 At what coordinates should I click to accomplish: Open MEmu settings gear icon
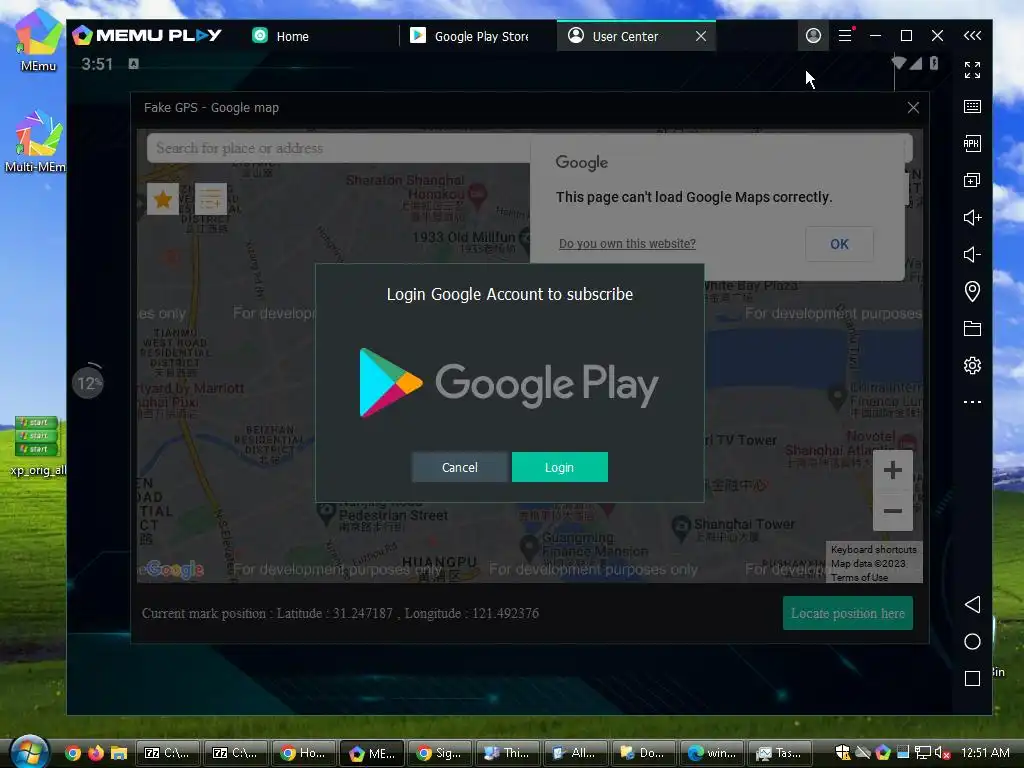pos(972,365)
